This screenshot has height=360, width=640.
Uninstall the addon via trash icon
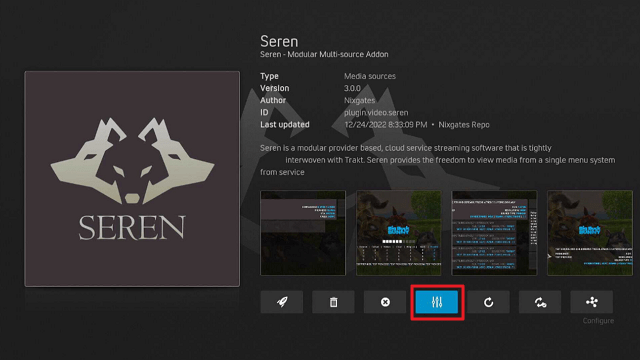click(333, 302)
